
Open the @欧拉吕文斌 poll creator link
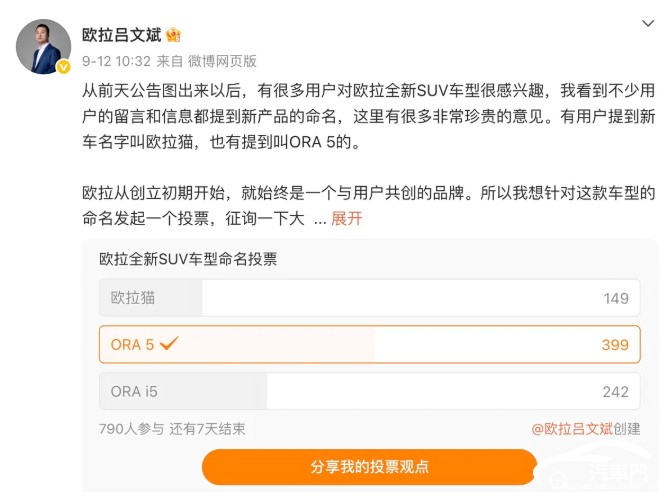click(x=571, y=428)
